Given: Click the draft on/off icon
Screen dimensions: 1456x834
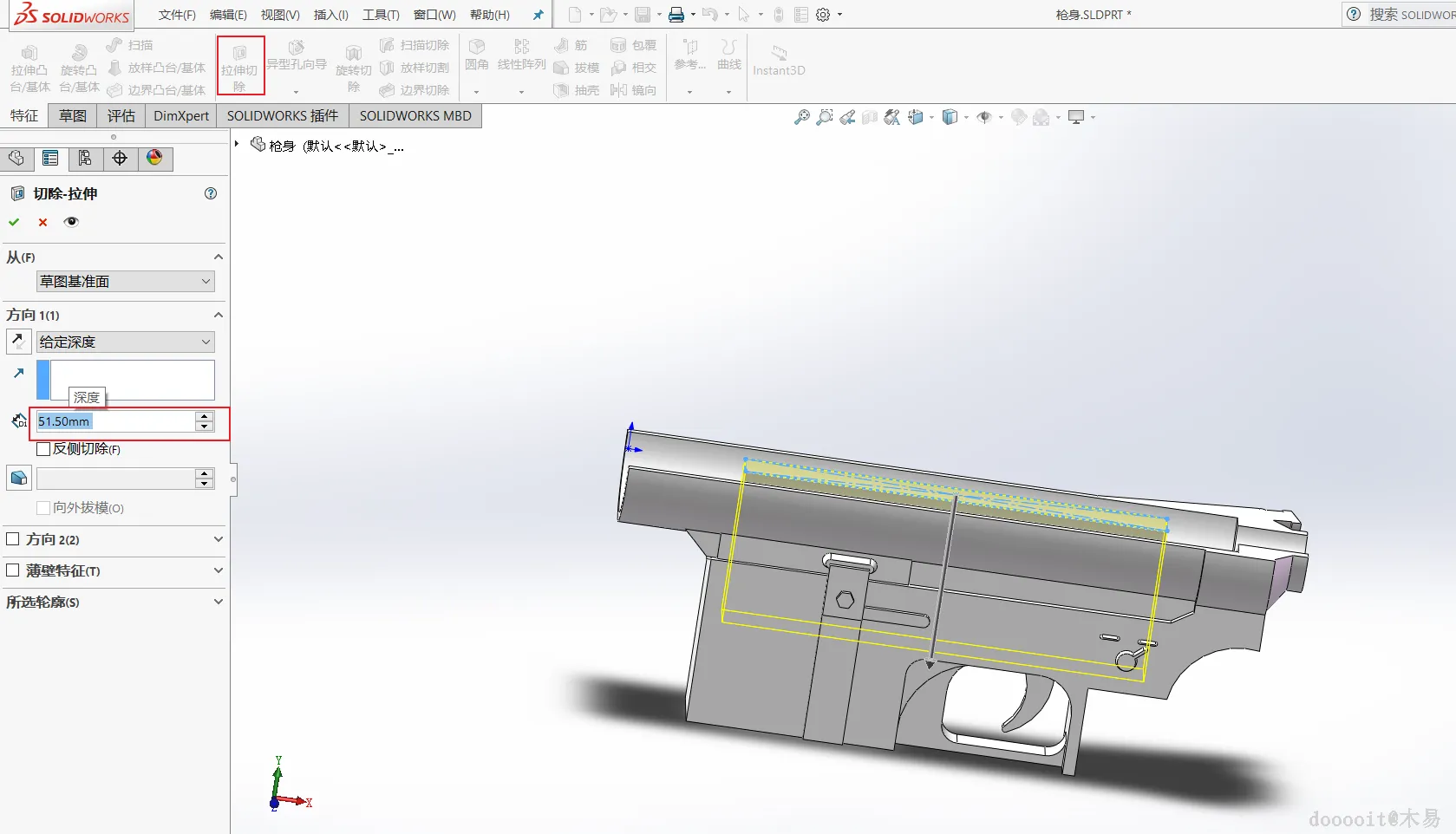Looking at the screenshot, I should 18,478.
